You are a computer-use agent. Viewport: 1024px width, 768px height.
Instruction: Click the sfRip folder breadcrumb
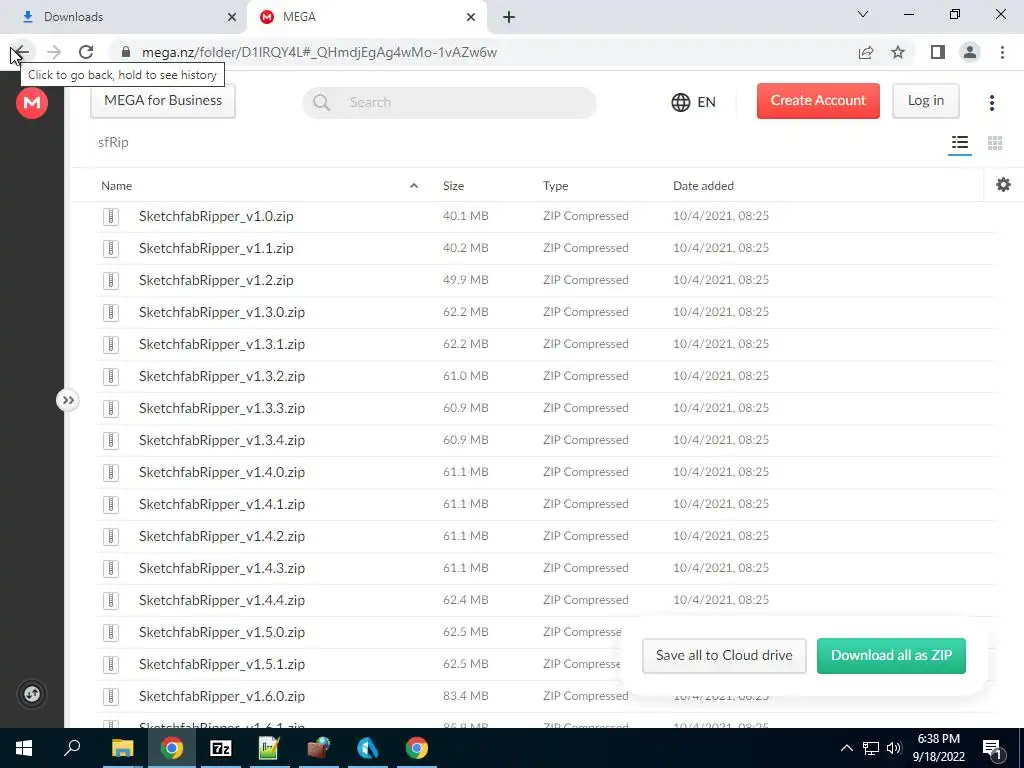point(113,142)
